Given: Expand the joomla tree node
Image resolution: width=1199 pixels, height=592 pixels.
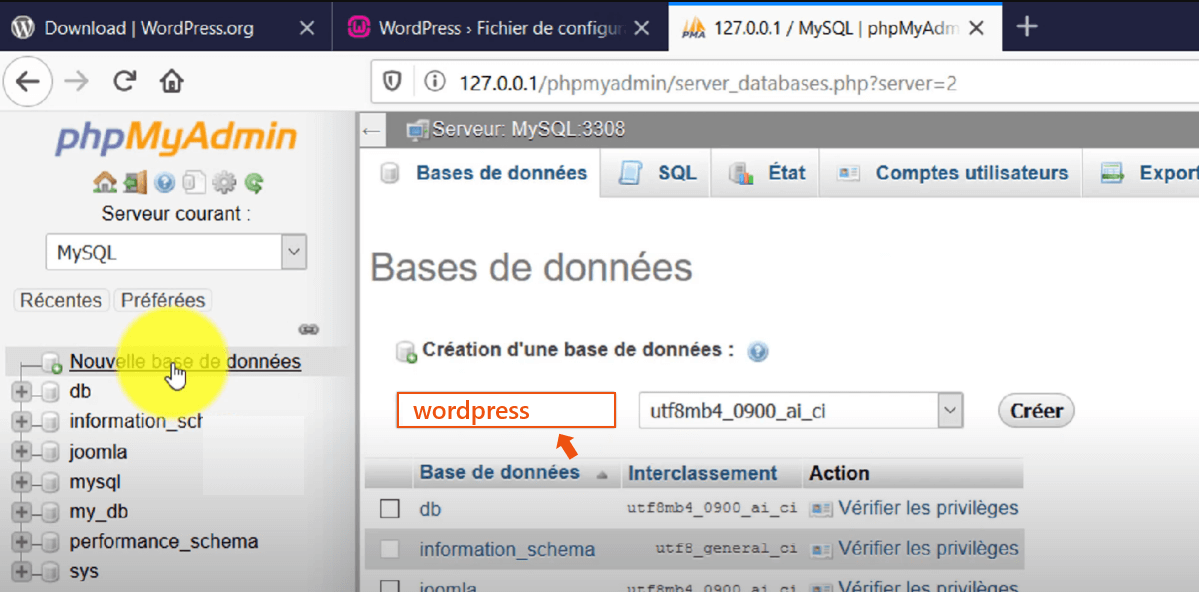Looking at the screenshot, I should coord(21,452).
